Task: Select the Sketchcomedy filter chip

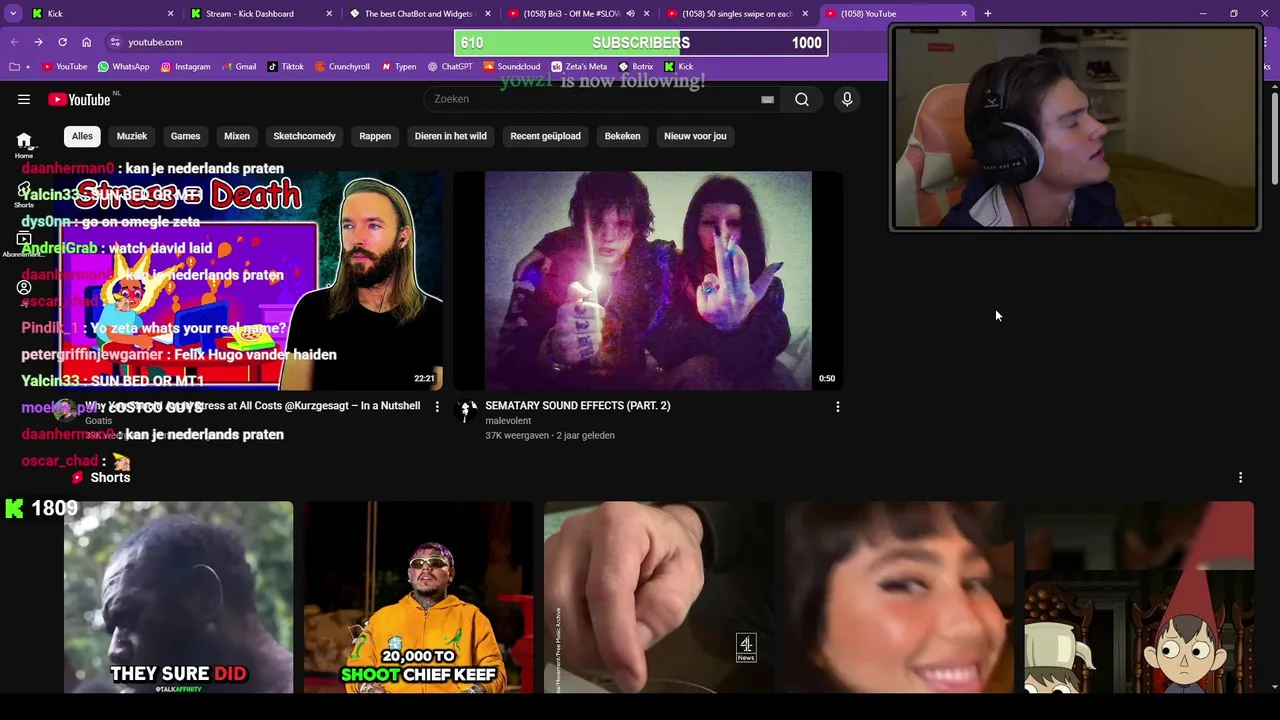Action: 304,136
